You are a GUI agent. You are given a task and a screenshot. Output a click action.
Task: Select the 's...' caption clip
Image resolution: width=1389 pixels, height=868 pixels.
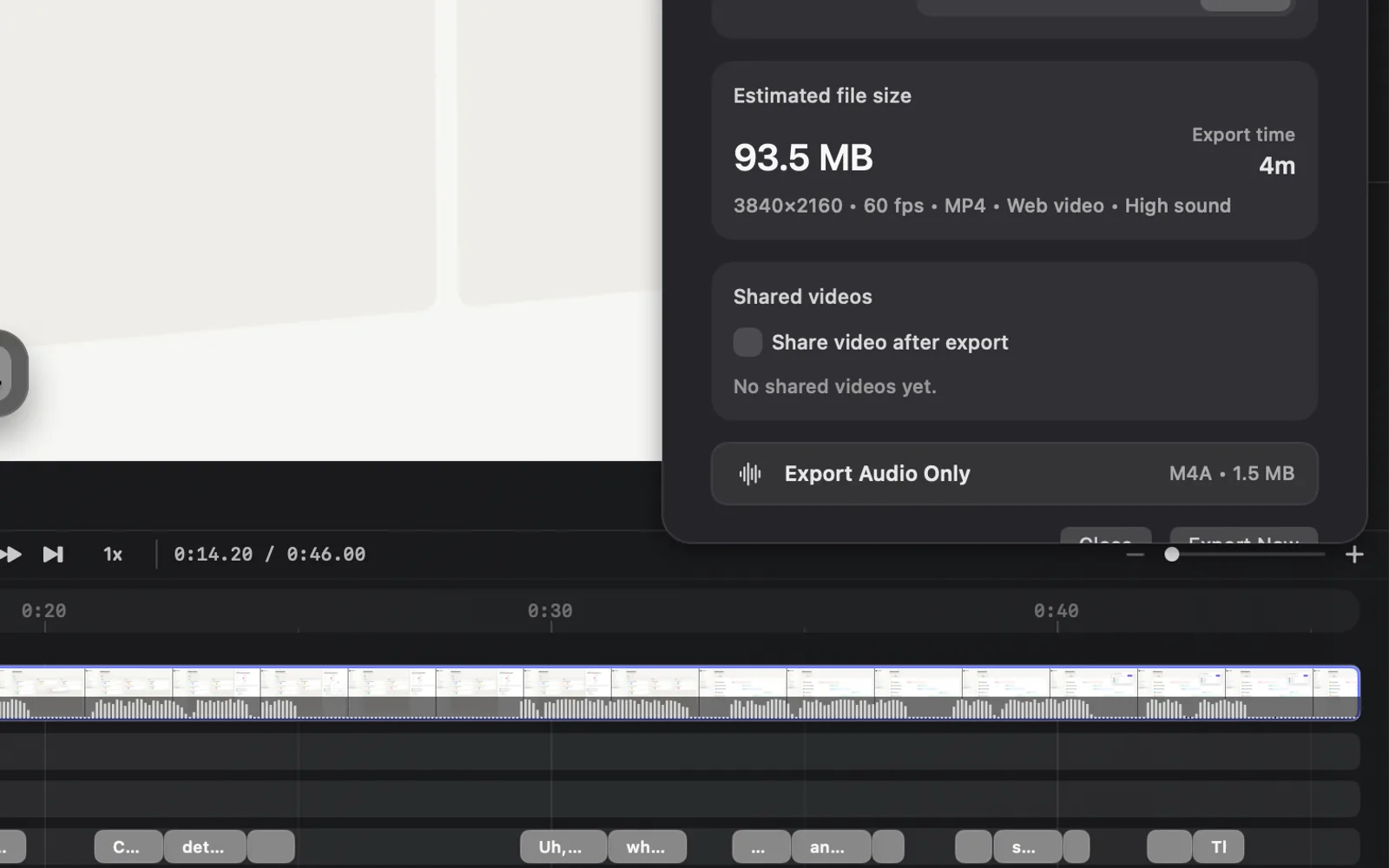(1027, 846)
